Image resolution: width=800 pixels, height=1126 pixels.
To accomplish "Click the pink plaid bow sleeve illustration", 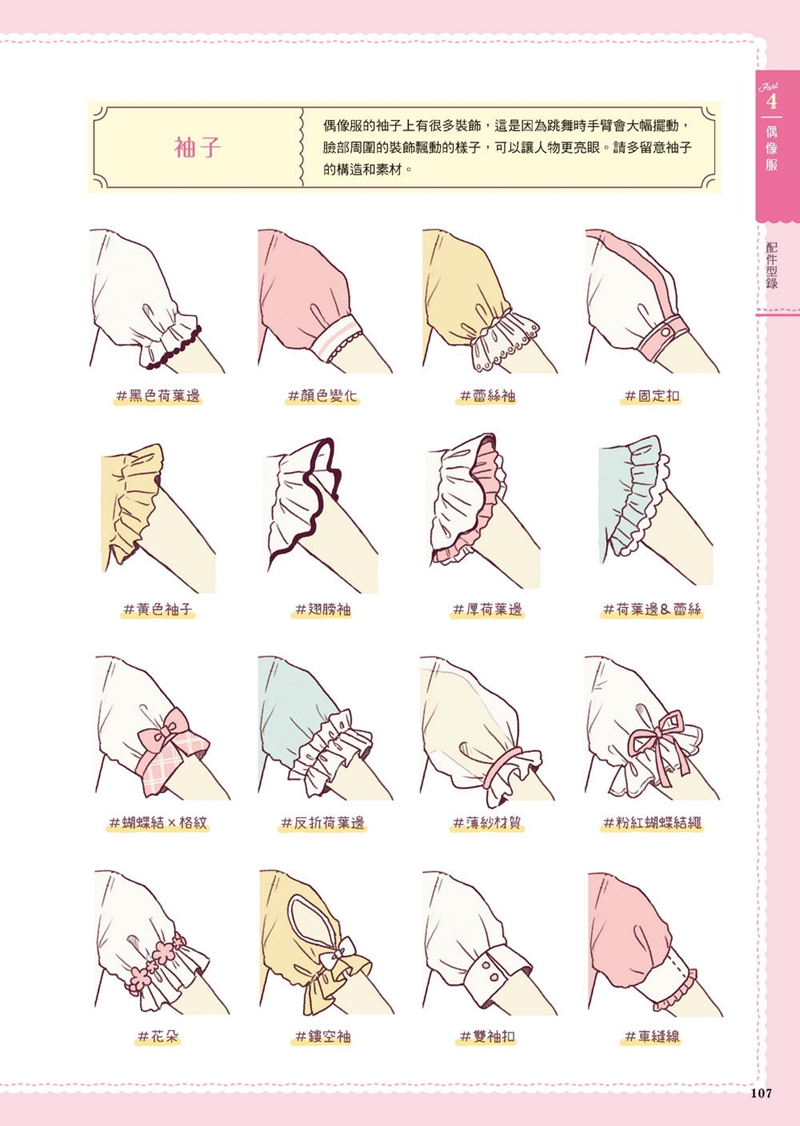I will (x=162, y=727).
